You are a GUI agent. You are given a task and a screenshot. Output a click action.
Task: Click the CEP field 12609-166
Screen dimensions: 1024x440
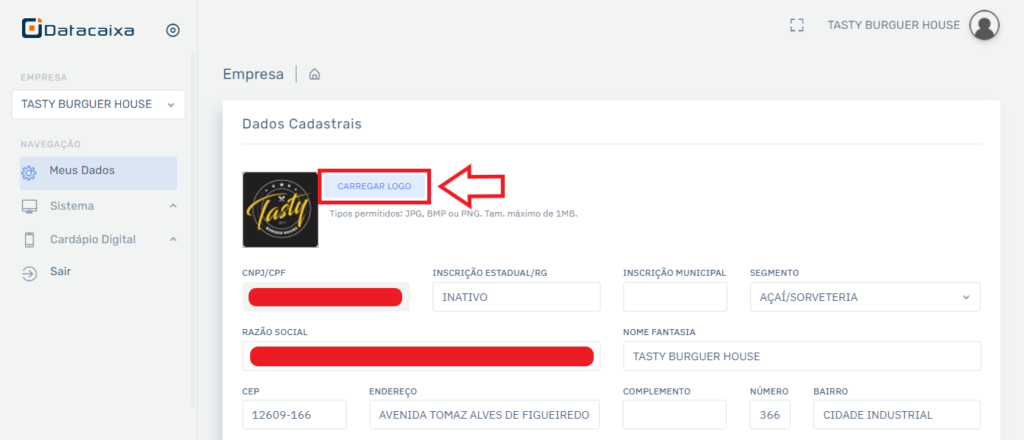(294, 415)
